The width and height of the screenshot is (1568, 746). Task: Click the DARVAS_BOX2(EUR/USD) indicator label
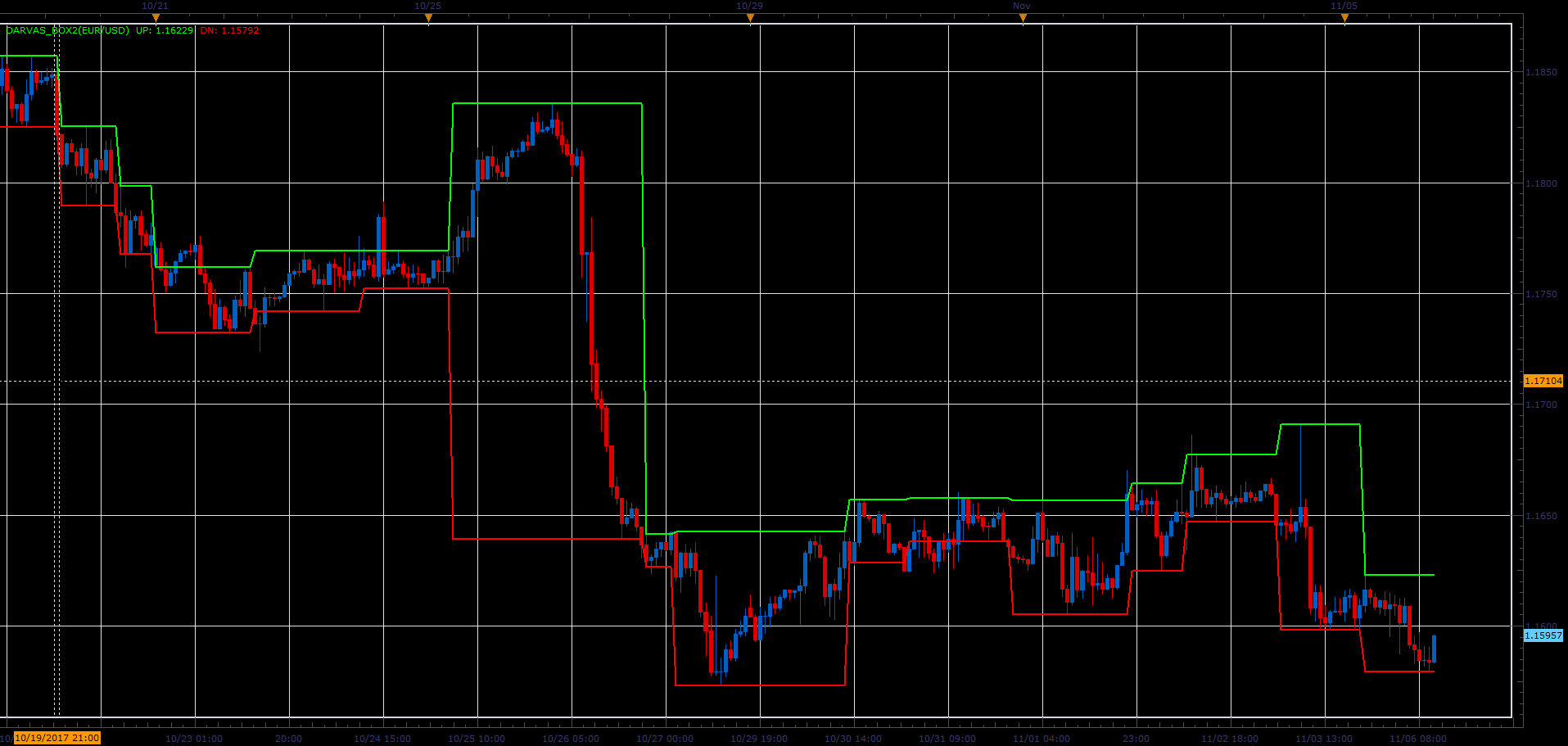[x=67, y=30]
